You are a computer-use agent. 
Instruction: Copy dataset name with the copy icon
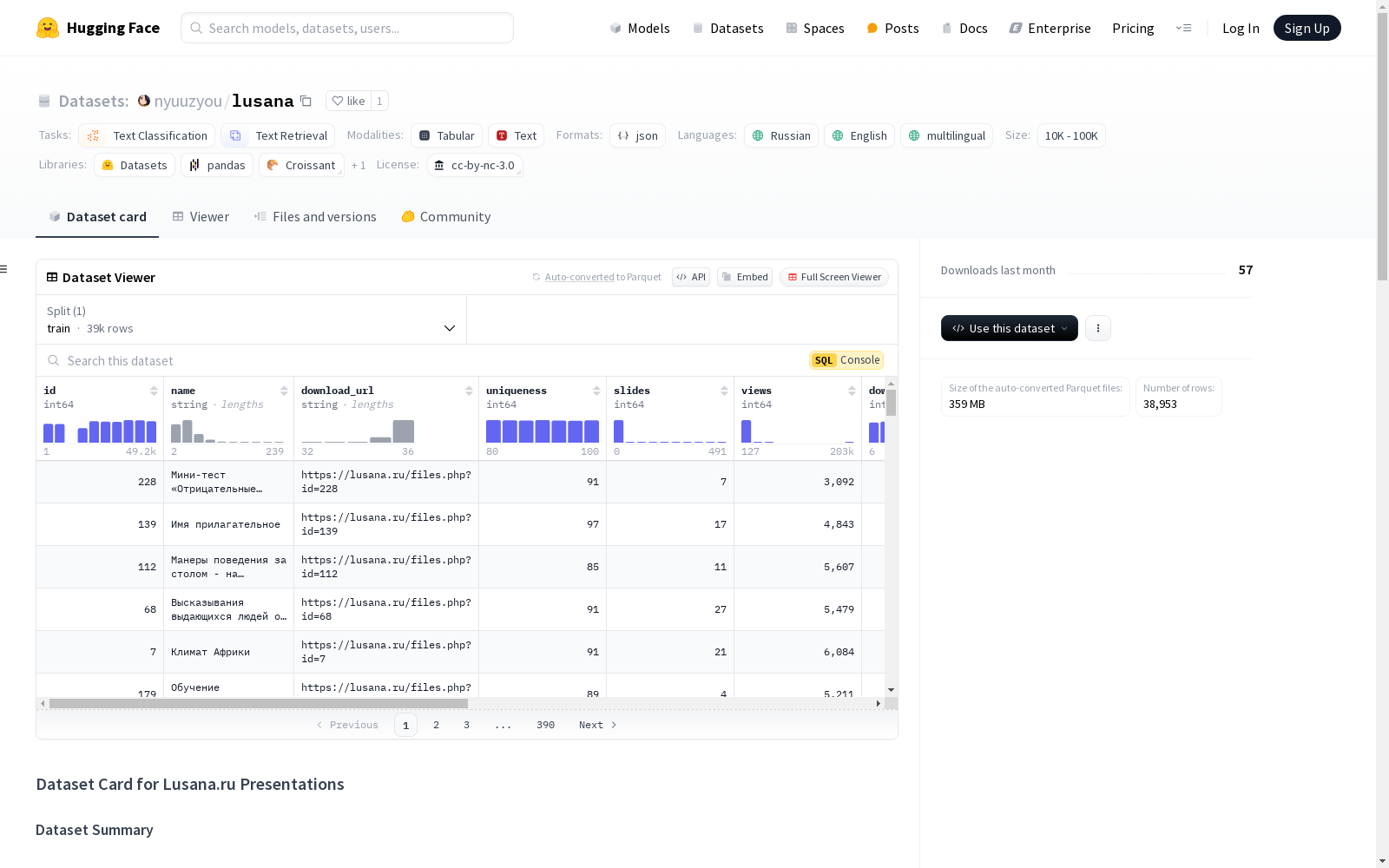(x=306, y=101)
